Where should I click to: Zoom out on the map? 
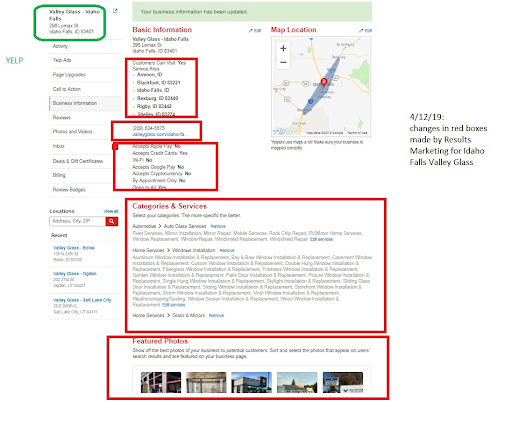283,62
